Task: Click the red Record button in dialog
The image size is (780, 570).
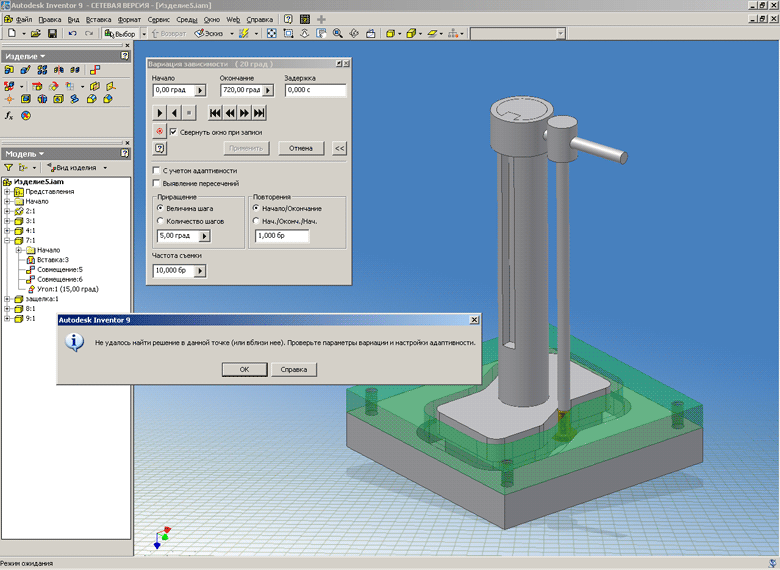Action: pos(159,131)
